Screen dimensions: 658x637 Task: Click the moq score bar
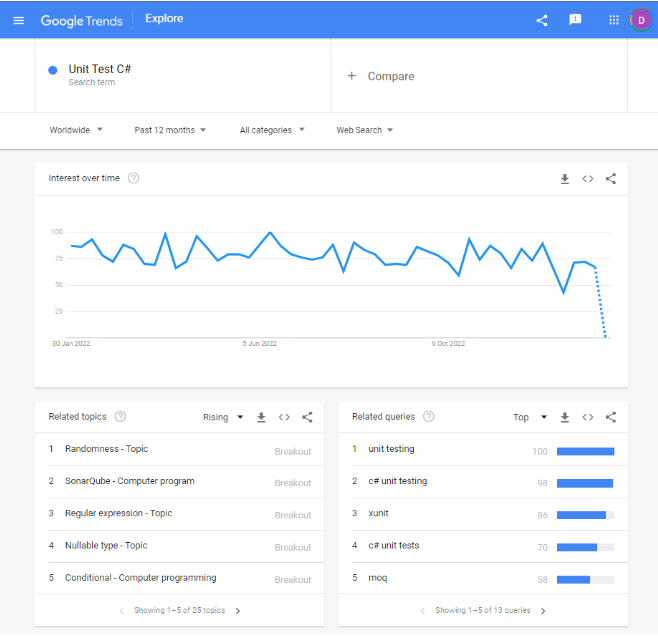pos(585,580)
